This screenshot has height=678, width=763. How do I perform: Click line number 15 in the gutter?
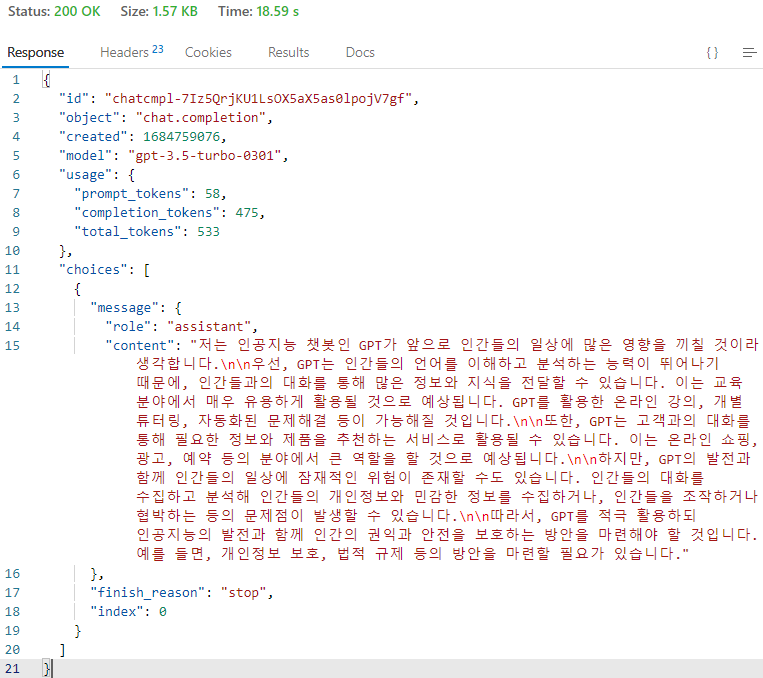tap(13, 346)
